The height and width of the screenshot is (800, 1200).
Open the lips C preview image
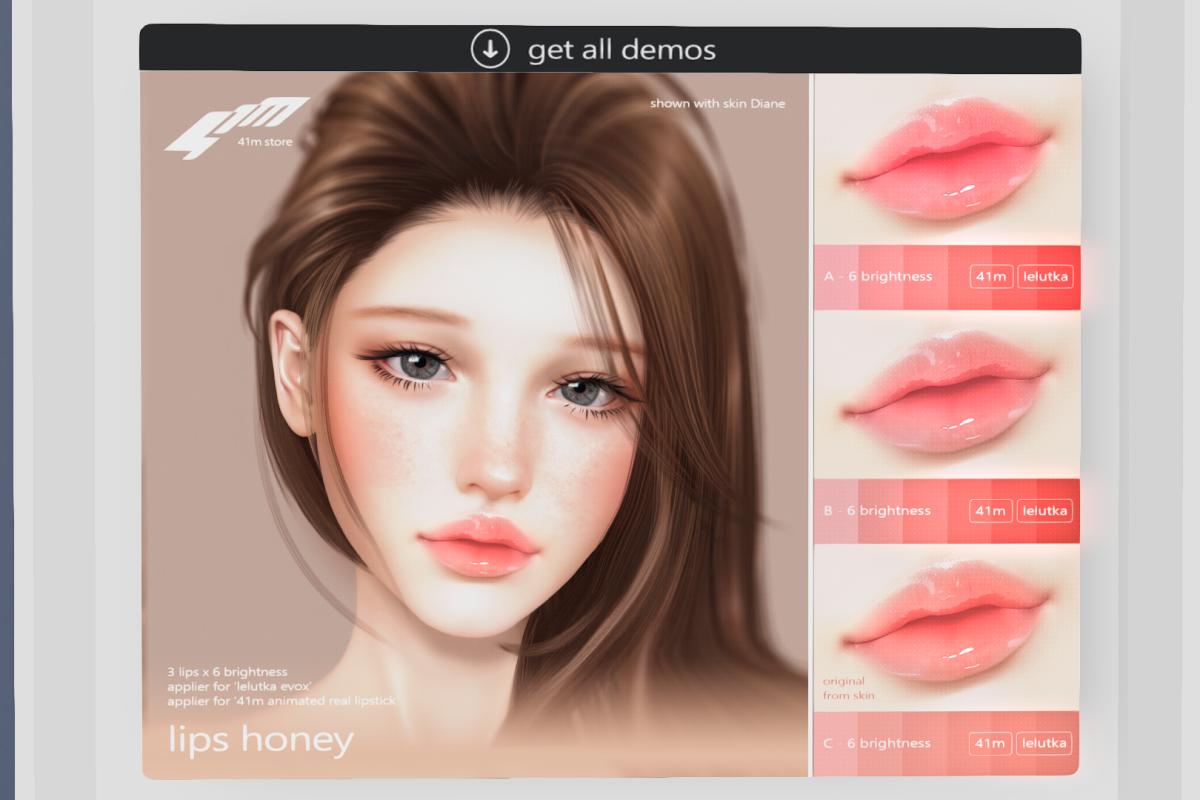(x=945, y=628)
